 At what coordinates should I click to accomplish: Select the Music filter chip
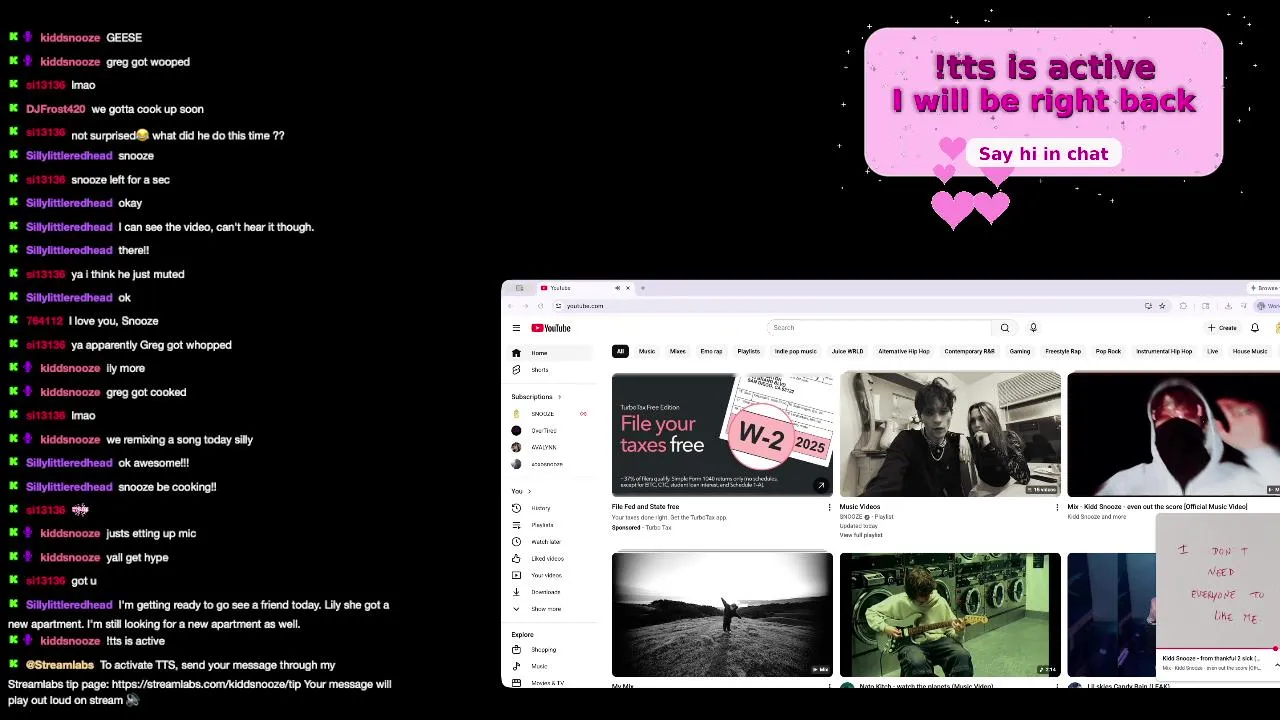(x=647, y=352)
